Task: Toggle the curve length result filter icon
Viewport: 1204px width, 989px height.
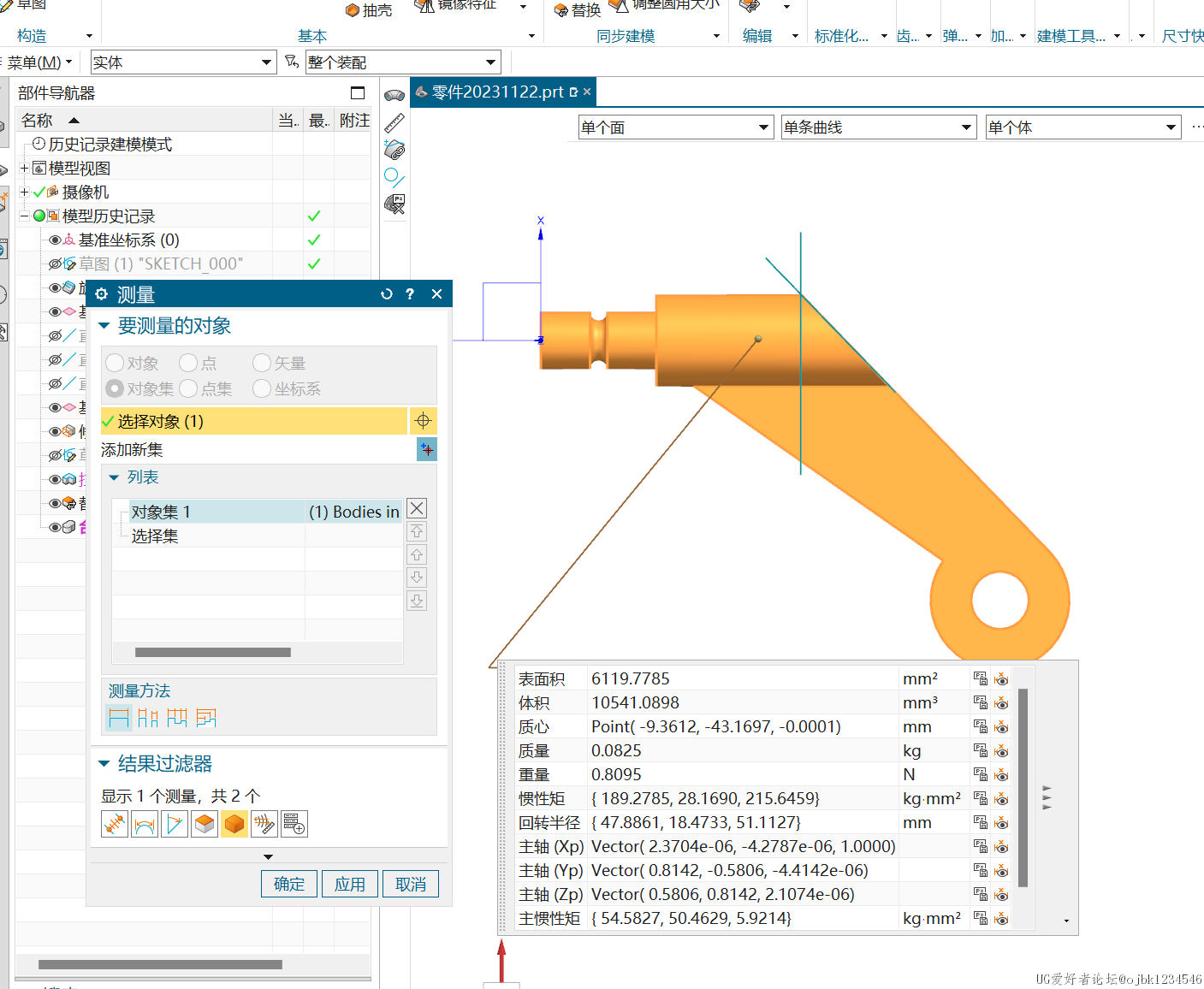Action: coord(145,824)
